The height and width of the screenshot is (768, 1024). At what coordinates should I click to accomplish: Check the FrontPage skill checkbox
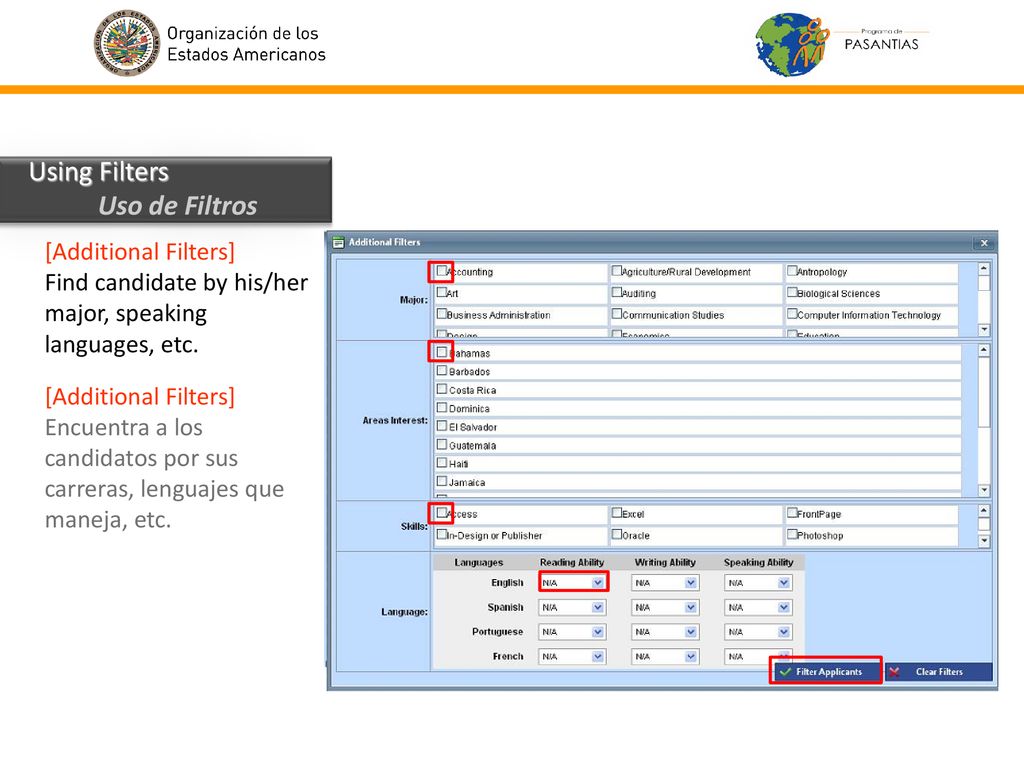click(x=792, y=513)
